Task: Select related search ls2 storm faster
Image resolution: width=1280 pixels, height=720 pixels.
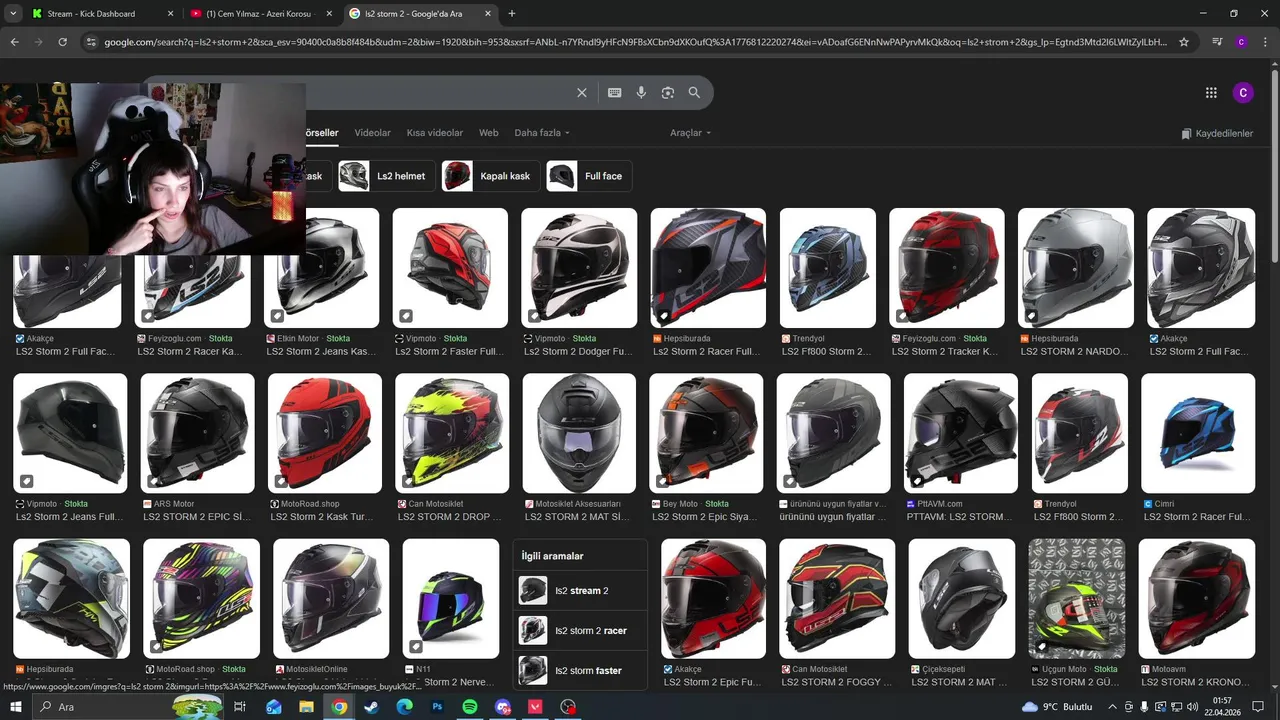Action: tap(580, 671)
